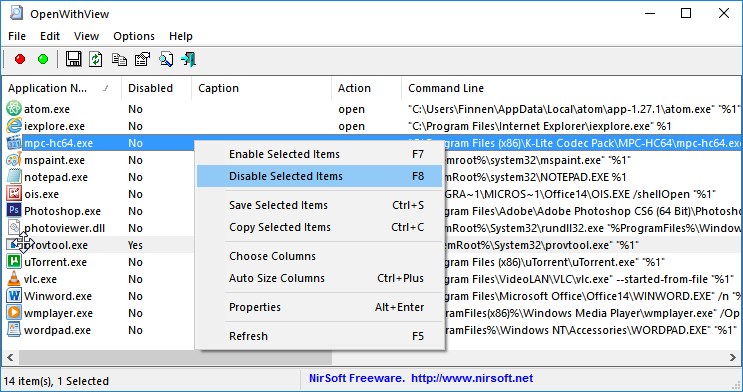Click the ois.exe icon
This screenshot has width=743, height=392.
point(14,194)
